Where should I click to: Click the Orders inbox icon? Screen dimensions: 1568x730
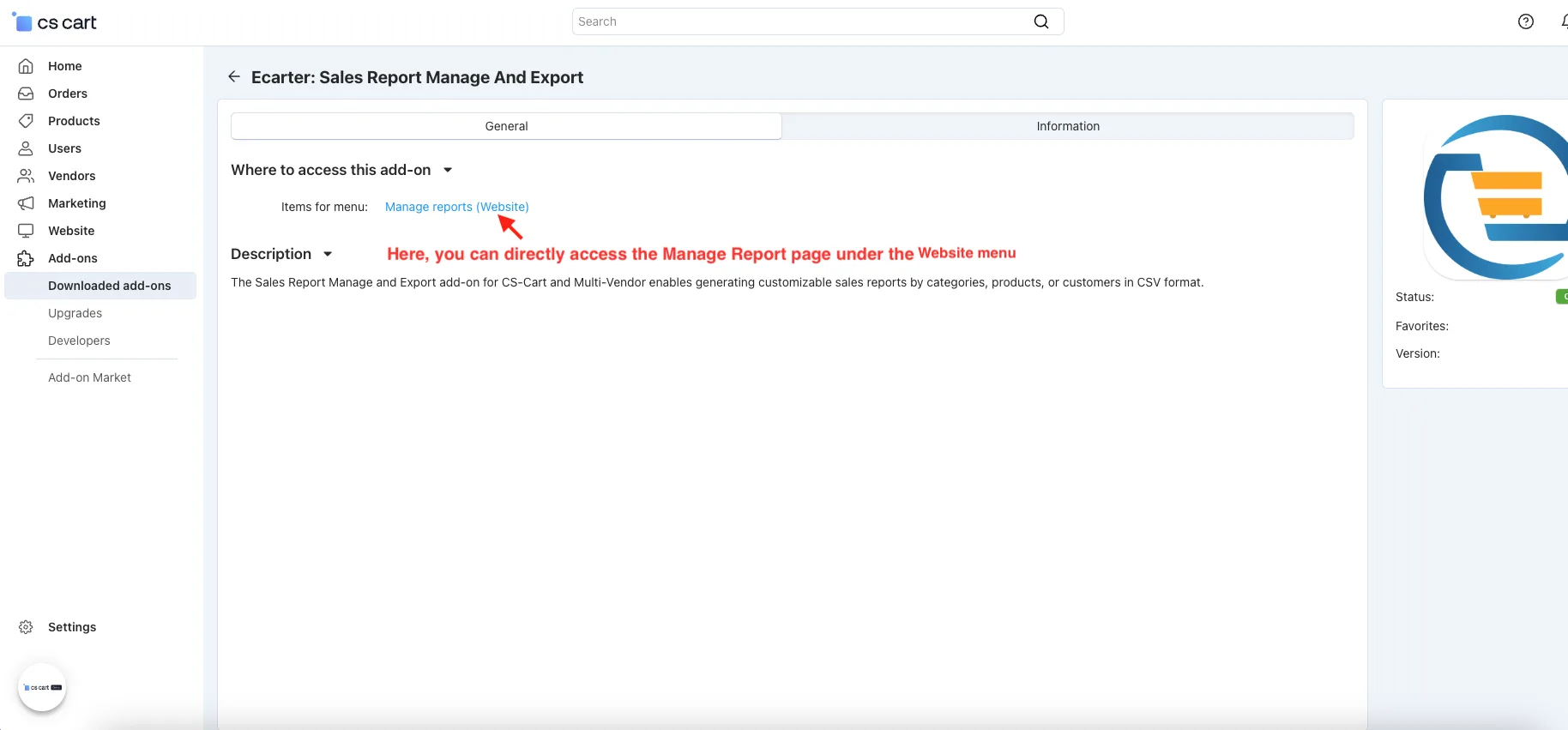click(x=26, y=94)
